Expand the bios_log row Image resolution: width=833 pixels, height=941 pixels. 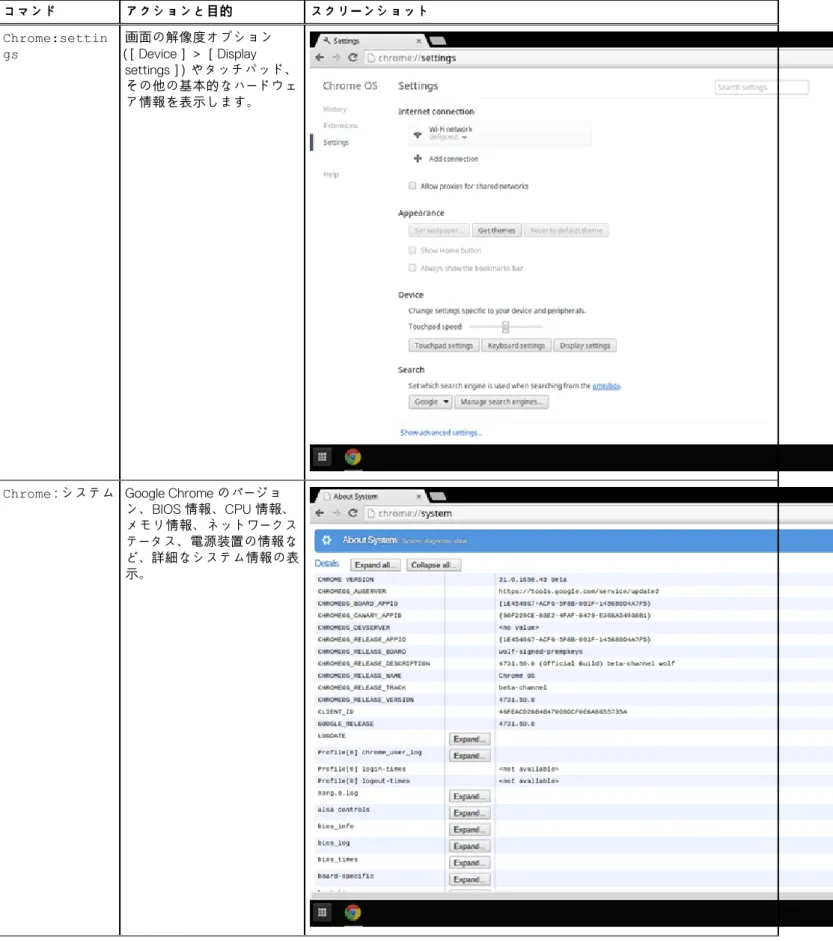click(x=469, y=846)
